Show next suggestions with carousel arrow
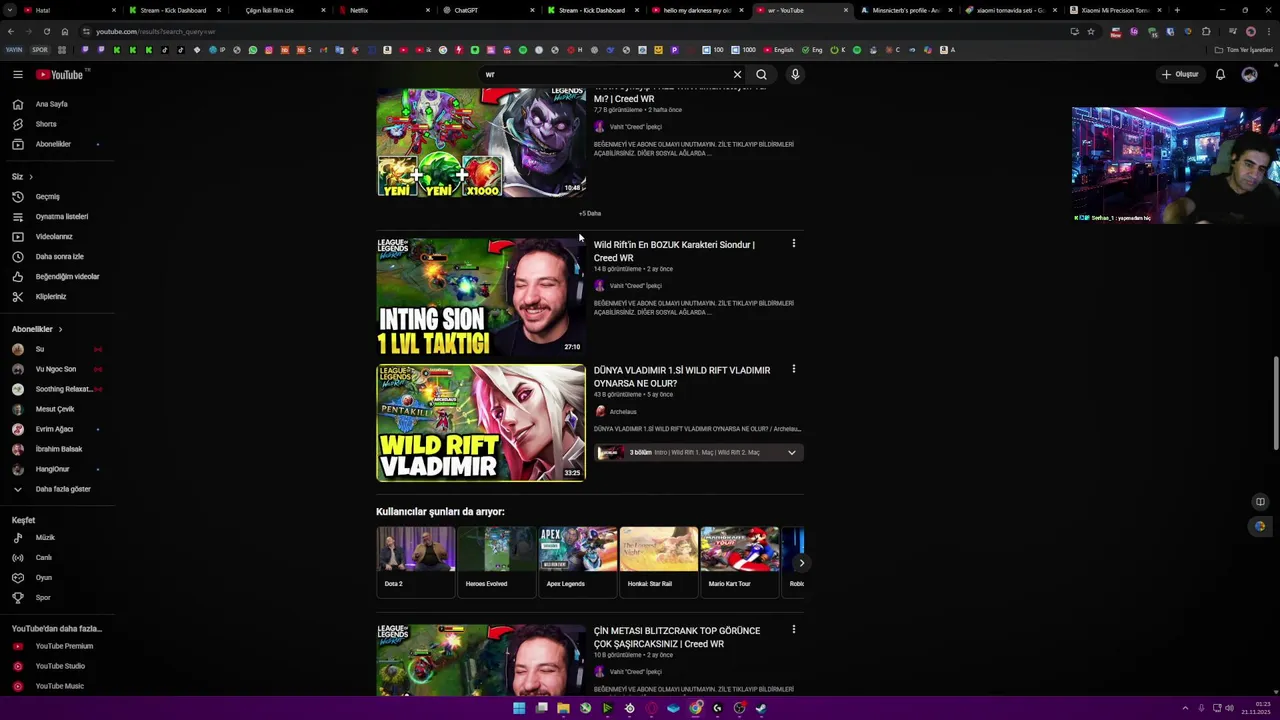1280x720 pixels. click(801, 563)
